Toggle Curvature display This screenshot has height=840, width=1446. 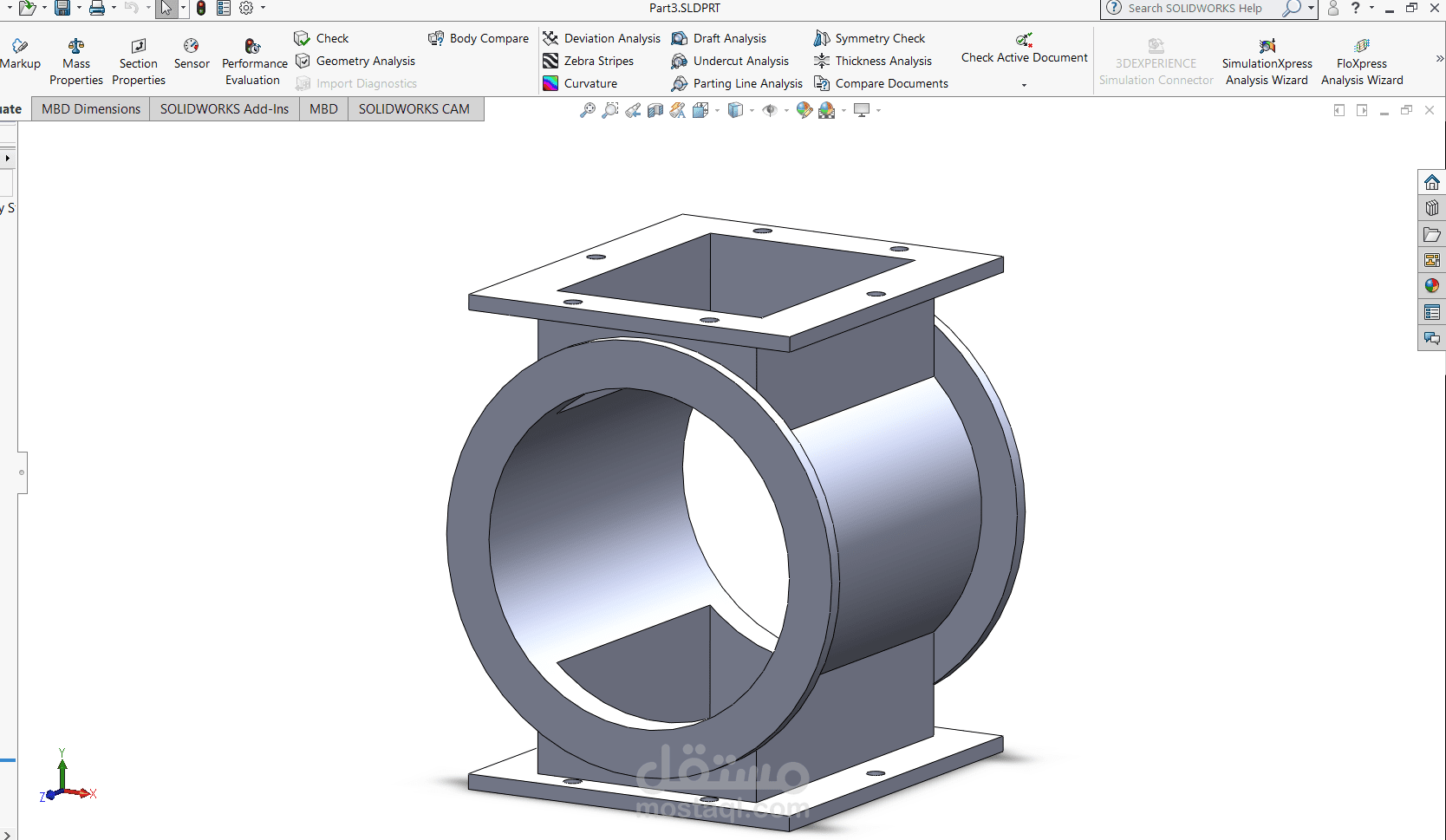pos(580,83)
